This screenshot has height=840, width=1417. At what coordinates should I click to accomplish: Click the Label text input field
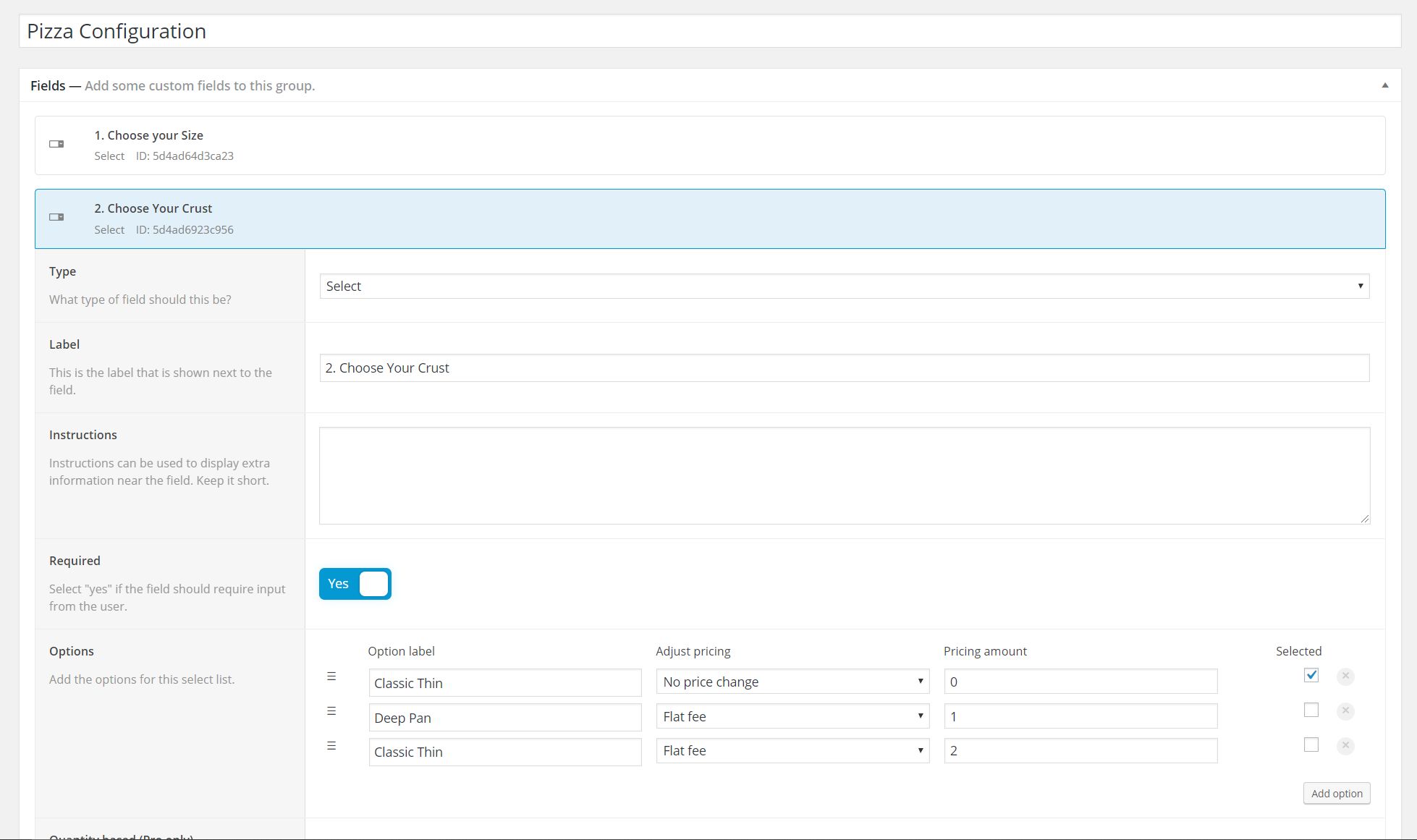pos(844,367)
